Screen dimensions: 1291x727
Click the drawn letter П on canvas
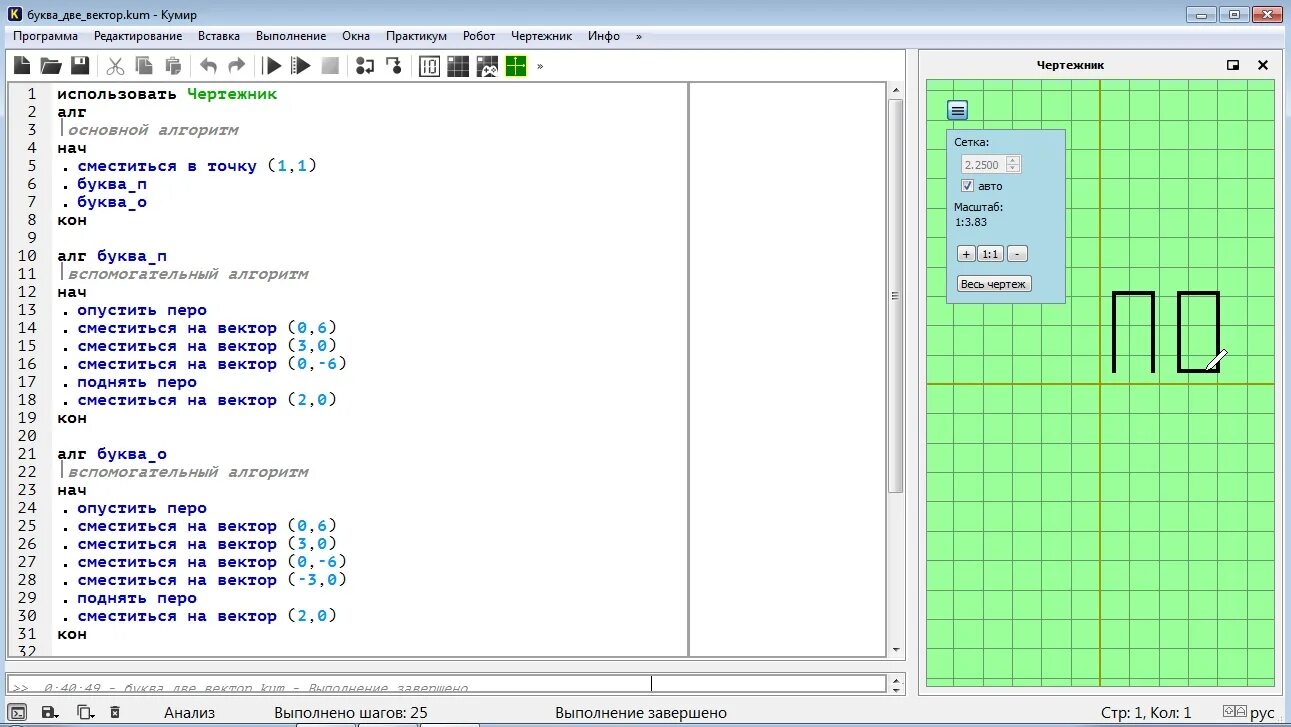point(1134,332)
